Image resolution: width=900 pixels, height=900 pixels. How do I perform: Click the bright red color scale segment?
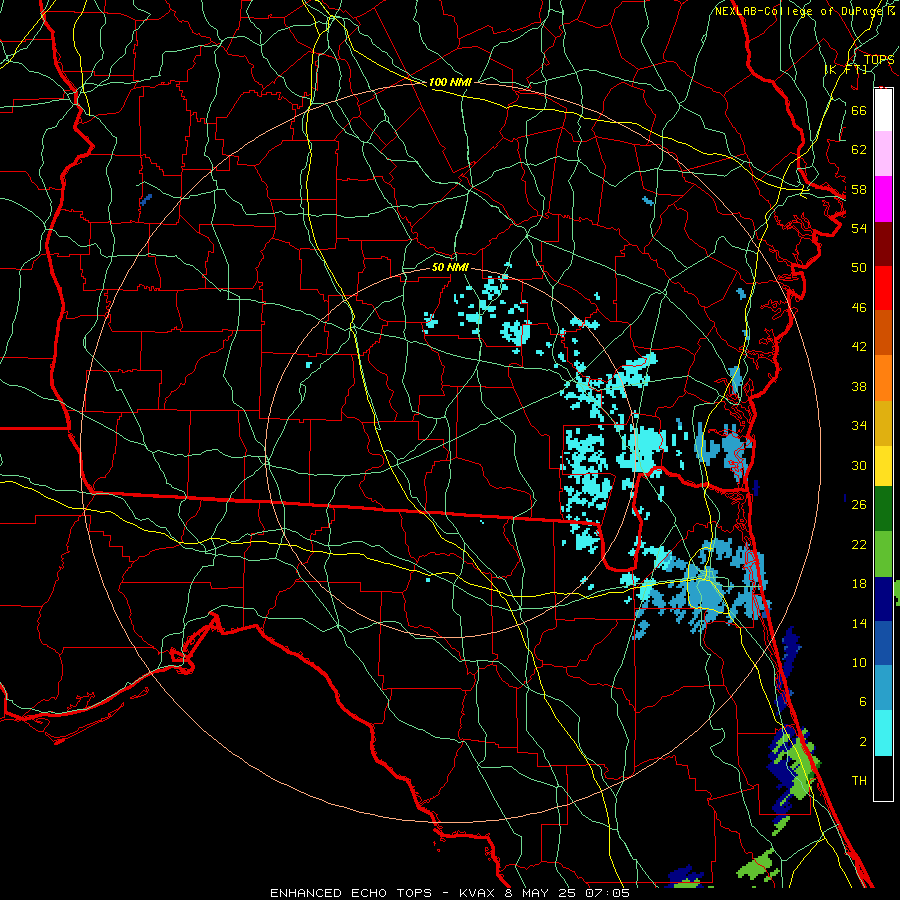[x=883, y=288]
